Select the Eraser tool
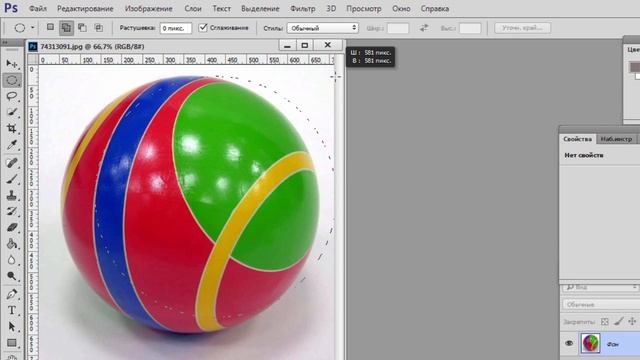Screen dimensions: 640x360 tap(12, 227)
